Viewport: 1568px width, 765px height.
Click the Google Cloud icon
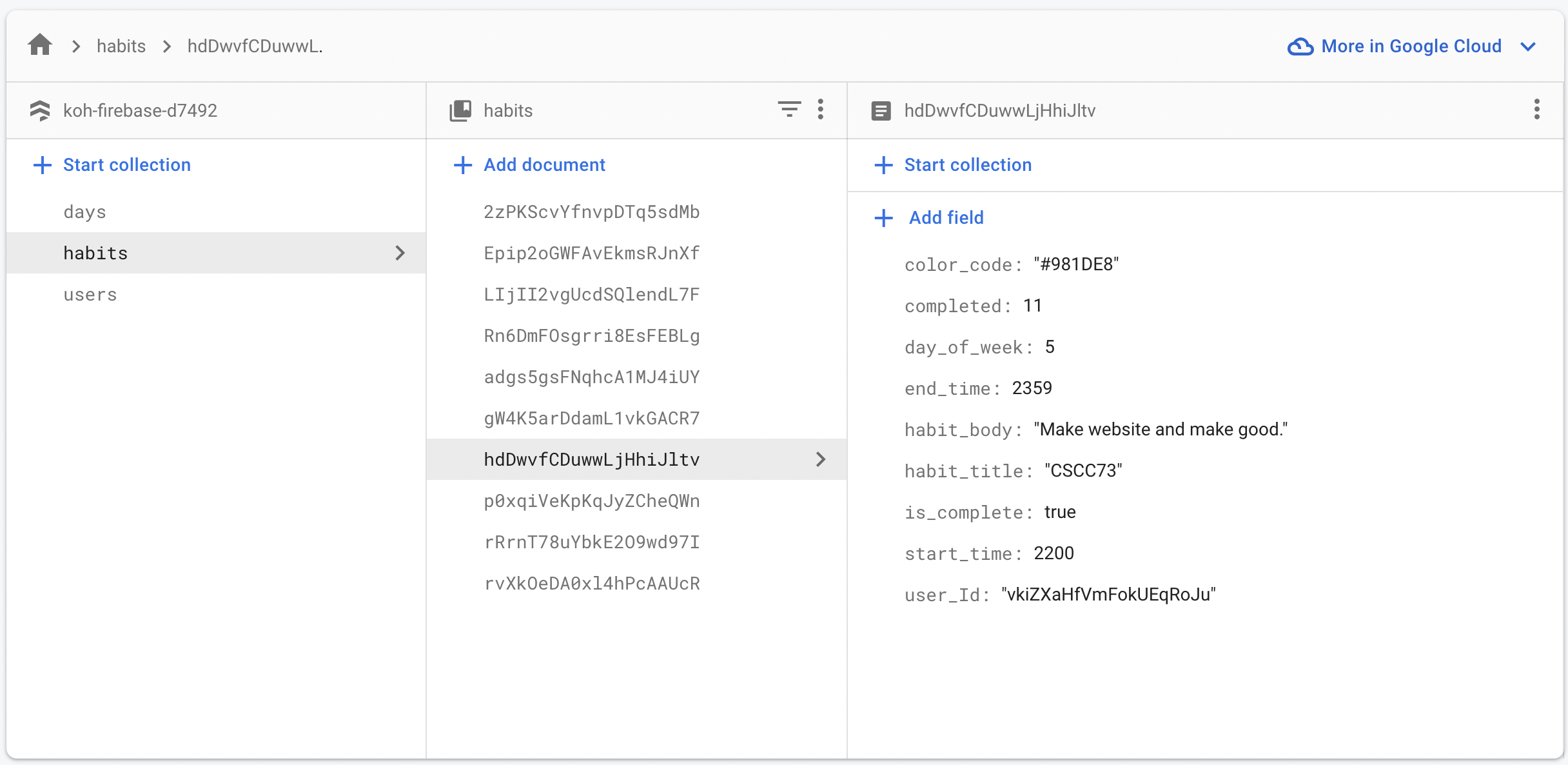pos(1300,46)
